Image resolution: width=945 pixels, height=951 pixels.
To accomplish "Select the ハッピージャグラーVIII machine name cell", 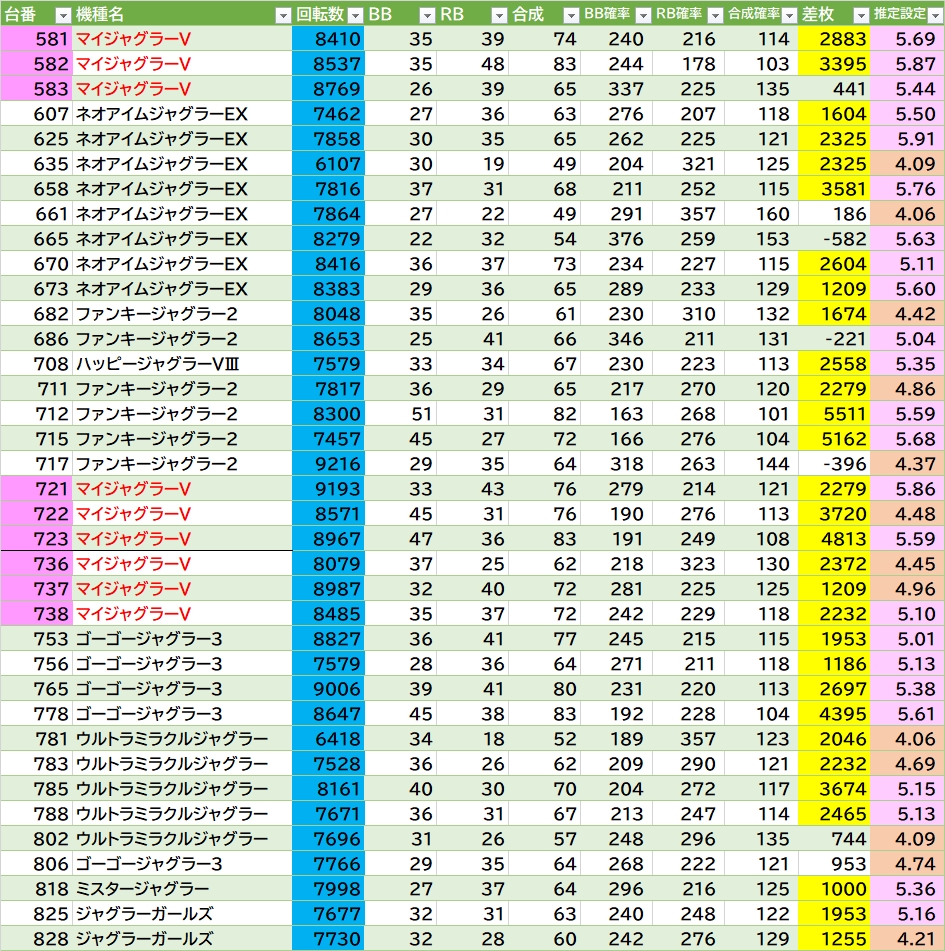I will point(182,364).
